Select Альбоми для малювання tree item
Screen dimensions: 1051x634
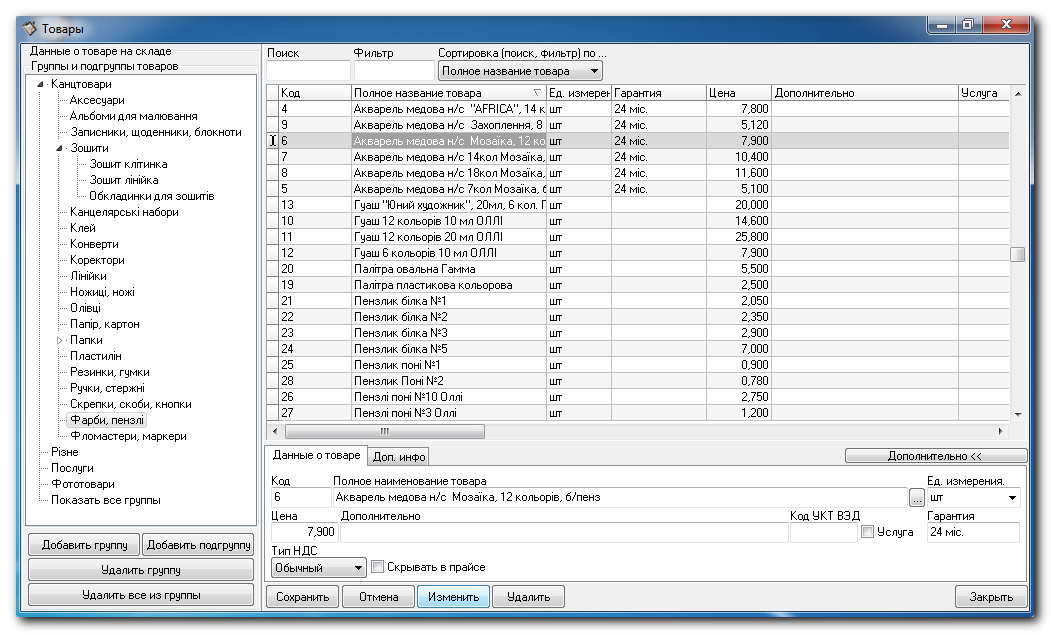pyautogui.click(x=133, y=117)
